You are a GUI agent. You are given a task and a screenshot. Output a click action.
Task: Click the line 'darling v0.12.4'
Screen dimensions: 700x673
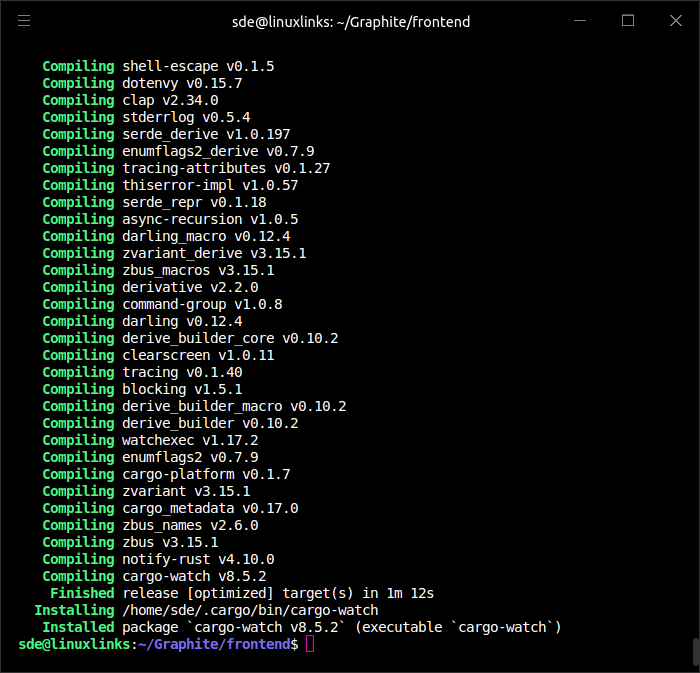pyautogui.click(x=182, y=321)
